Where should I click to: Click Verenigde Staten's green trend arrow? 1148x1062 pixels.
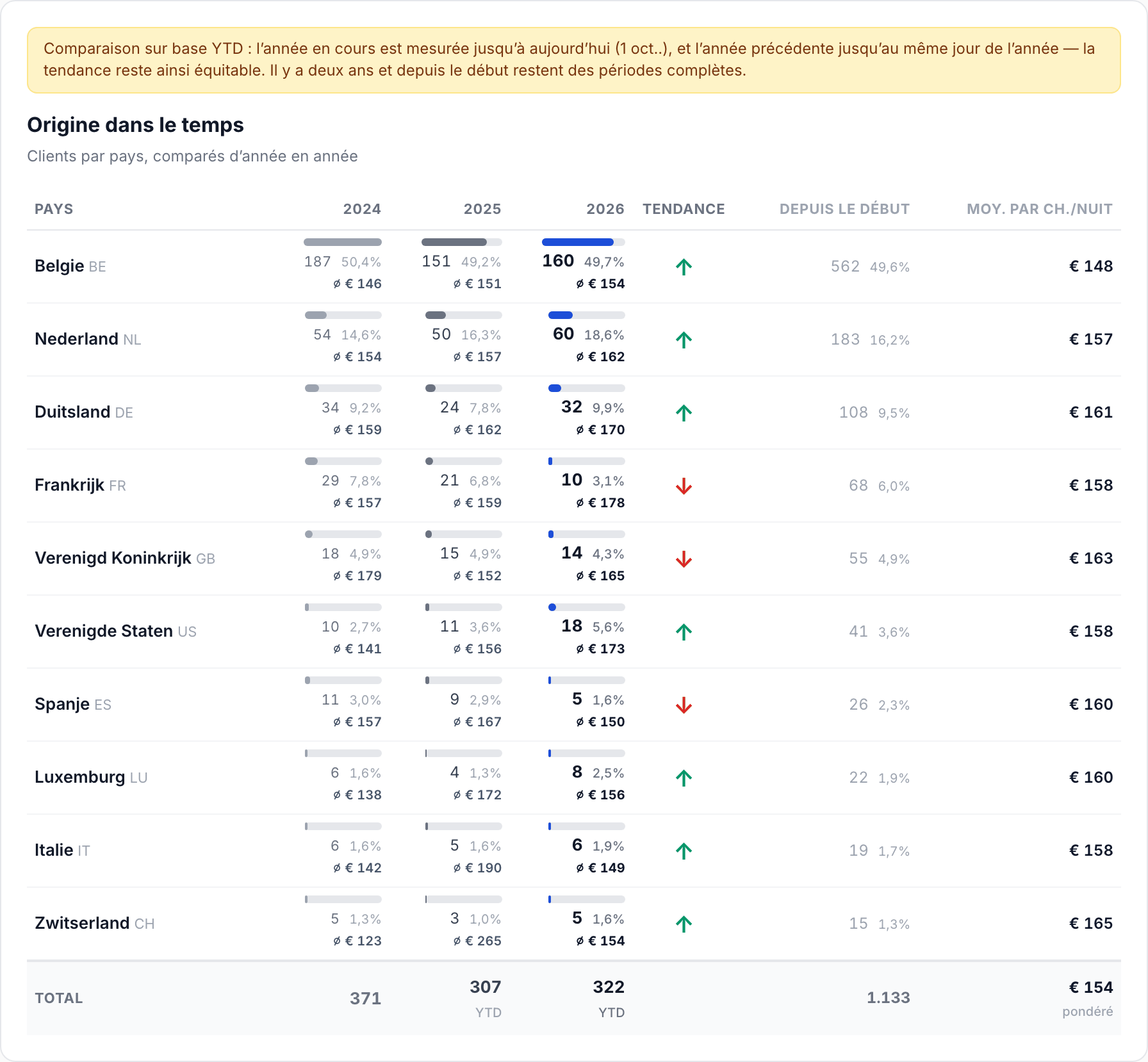[x=684, y=632]
